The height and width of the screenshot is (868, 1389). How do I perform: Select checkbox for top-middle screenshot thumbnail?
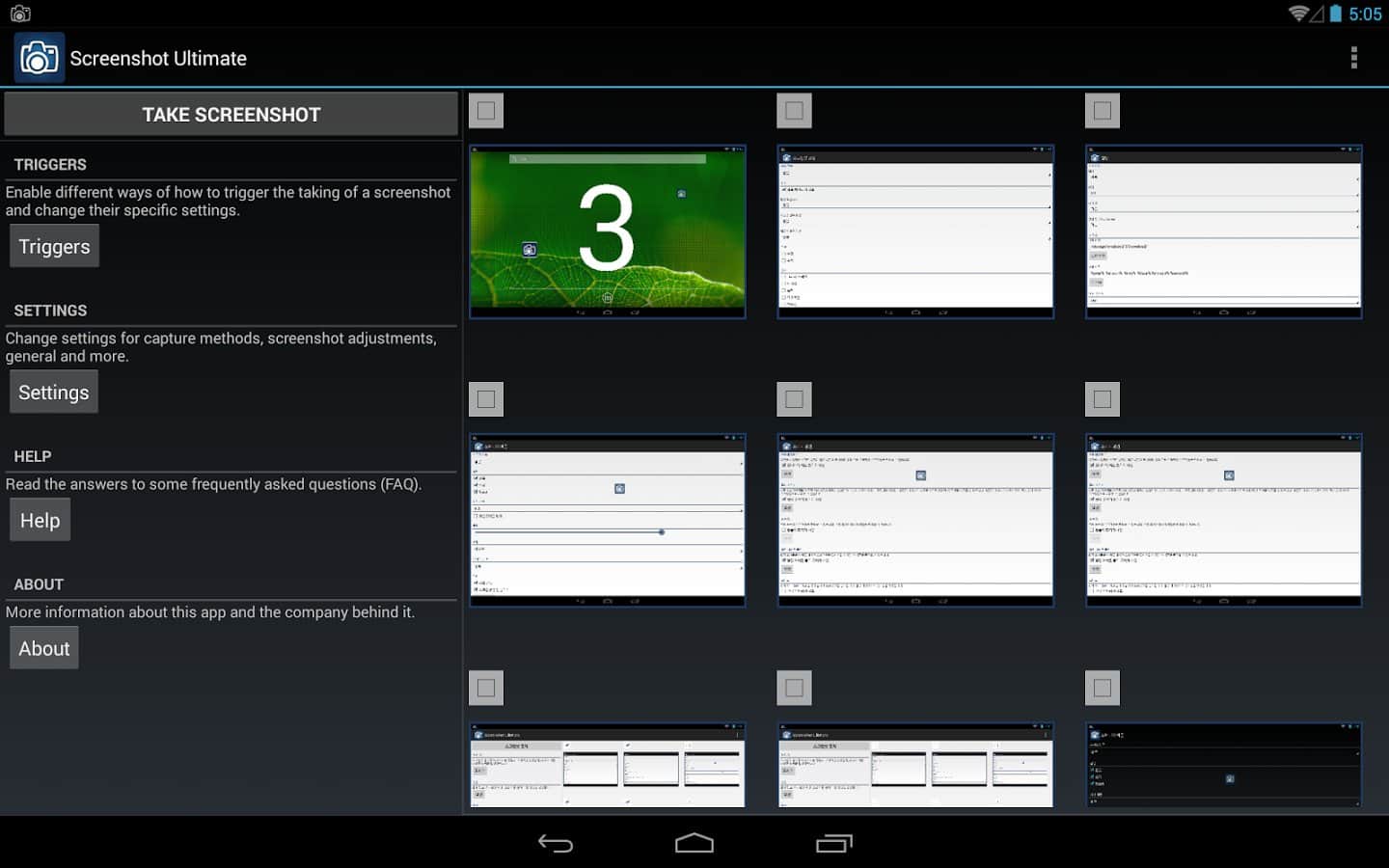794,111
